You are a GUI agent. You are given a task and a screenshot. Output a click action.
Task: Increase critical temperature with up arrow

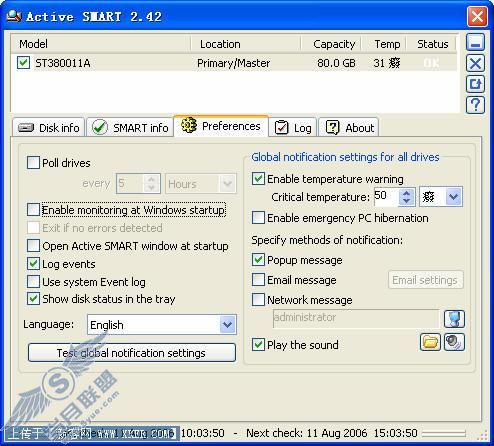pyautogui.click(x=406, y=193)
